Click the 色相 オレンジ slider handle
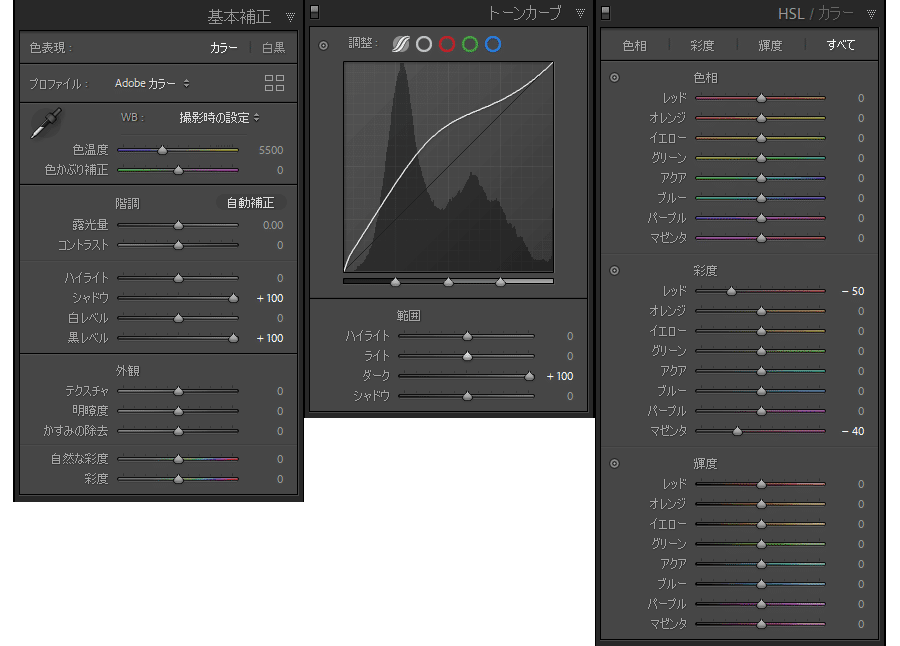This screenshot has height=646, width=900. (x=761, y=119)
